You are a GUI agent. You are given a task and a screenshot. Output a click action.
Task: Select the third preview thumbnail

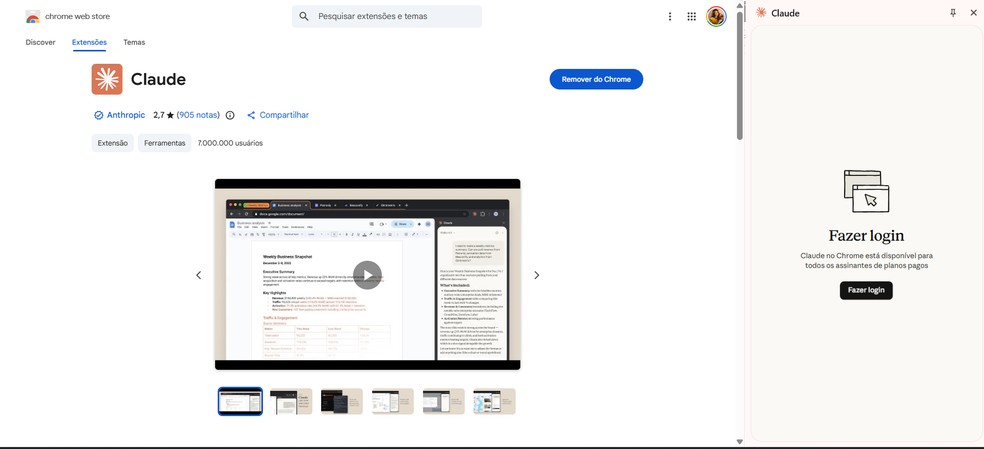(342, 401)
